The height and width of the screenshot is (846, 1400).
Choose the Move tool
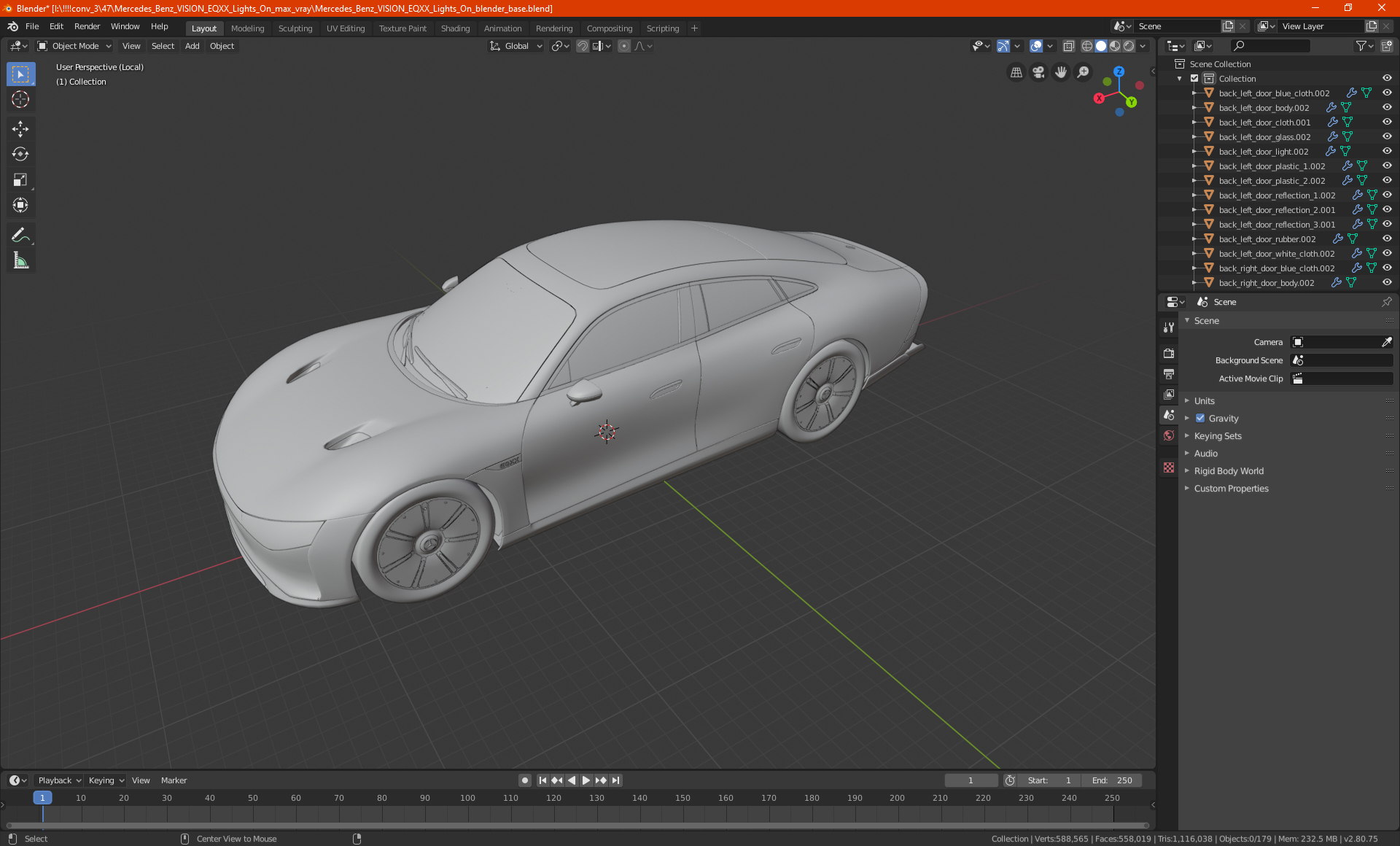[20, 129]
